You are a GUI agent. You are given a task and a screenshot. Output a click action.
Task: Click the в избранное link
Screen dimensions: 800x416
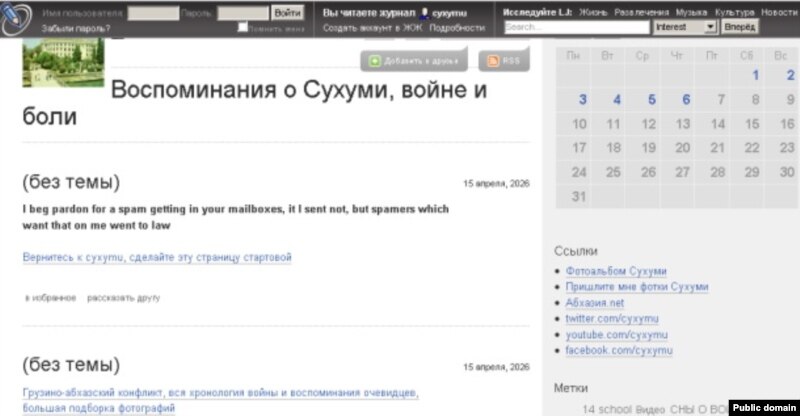tap(49, 298)
